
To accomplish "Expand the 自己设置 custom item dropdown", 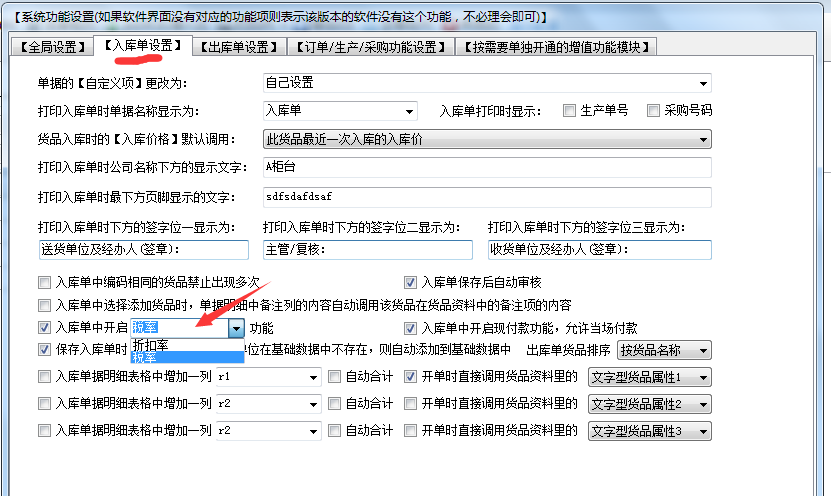I will pos(704,83).
